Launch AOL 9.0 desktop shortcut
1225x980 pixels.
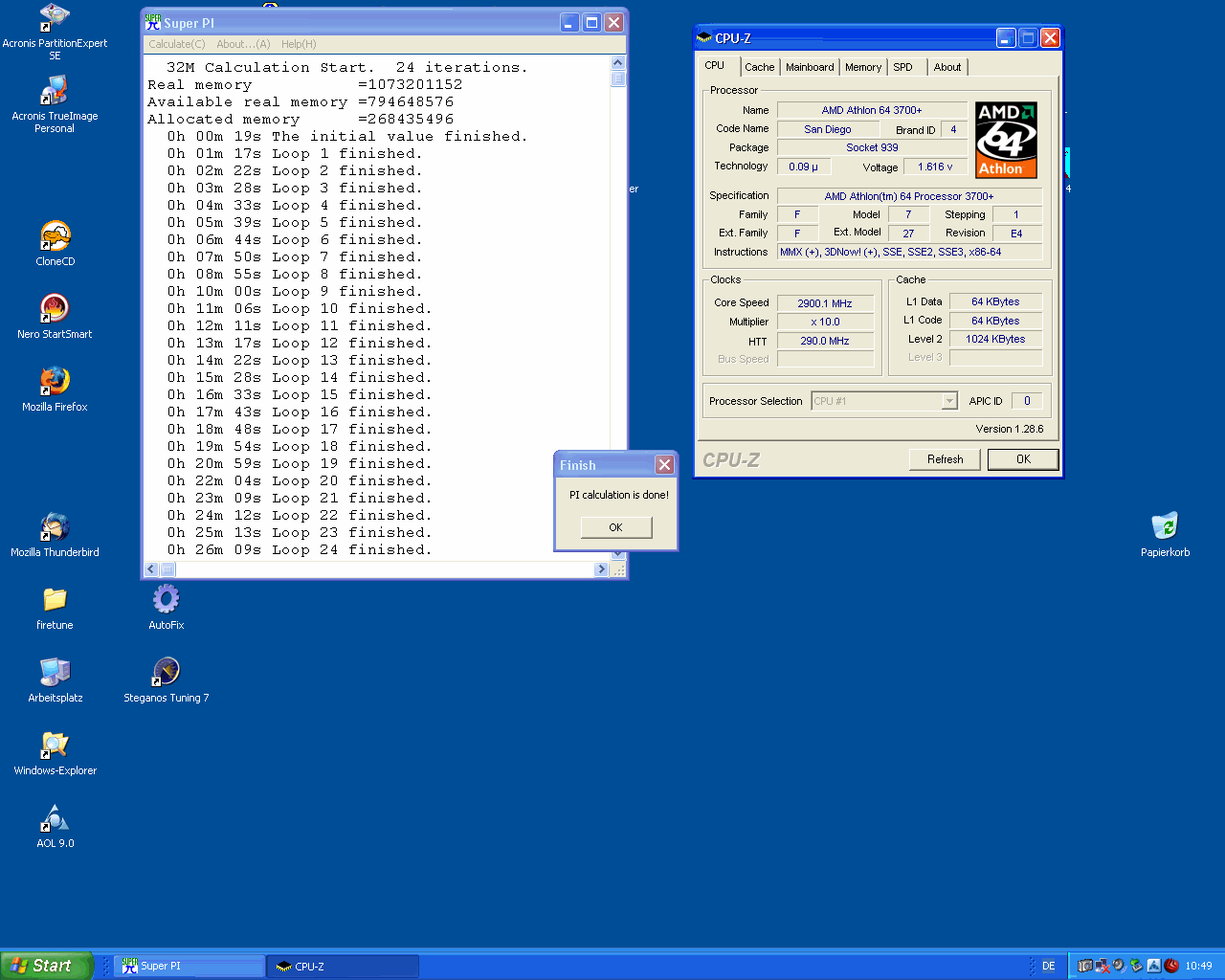point(55,818)
